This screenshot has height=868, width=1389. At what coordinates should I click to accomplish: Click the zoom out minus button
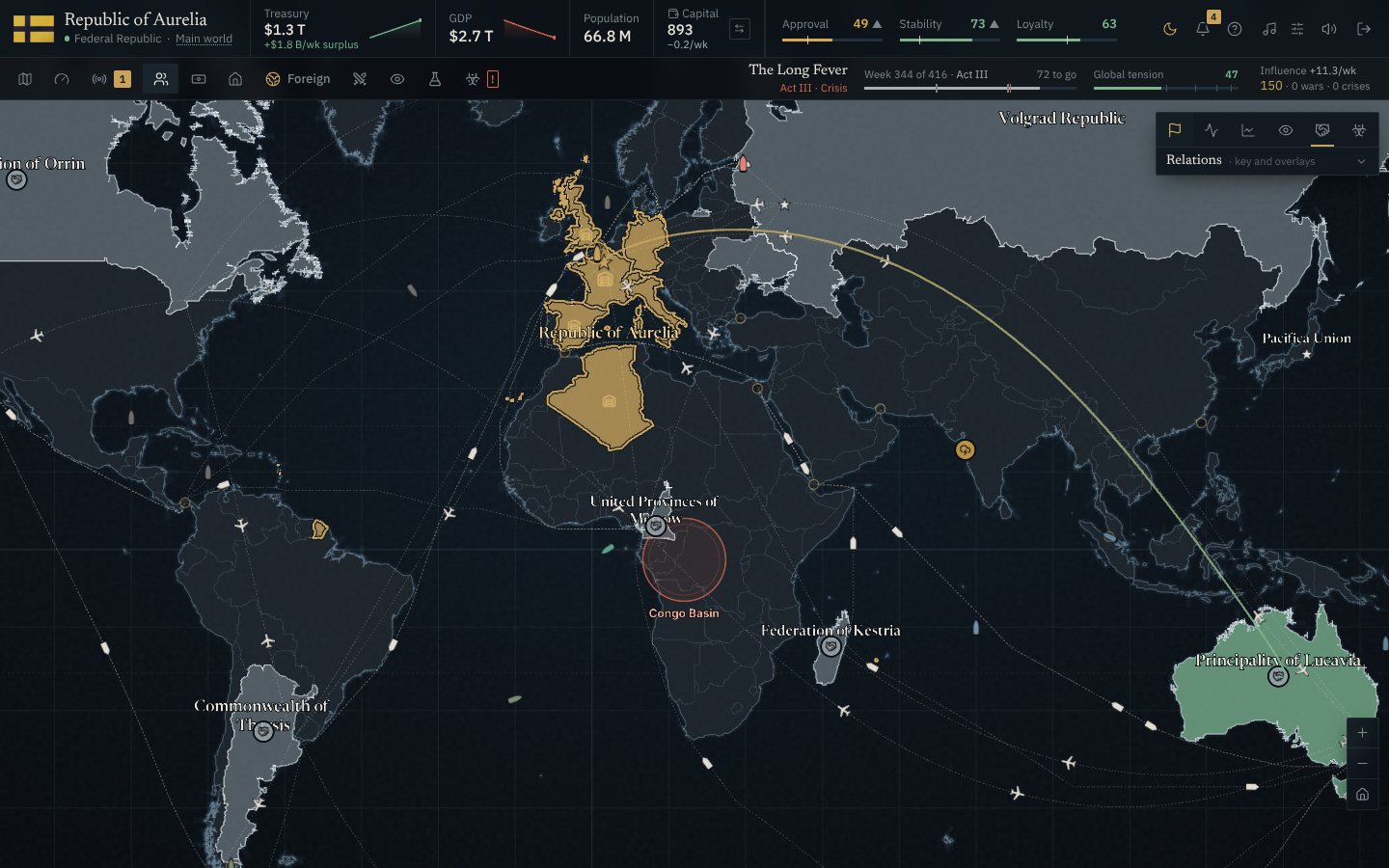point(1362,764)
